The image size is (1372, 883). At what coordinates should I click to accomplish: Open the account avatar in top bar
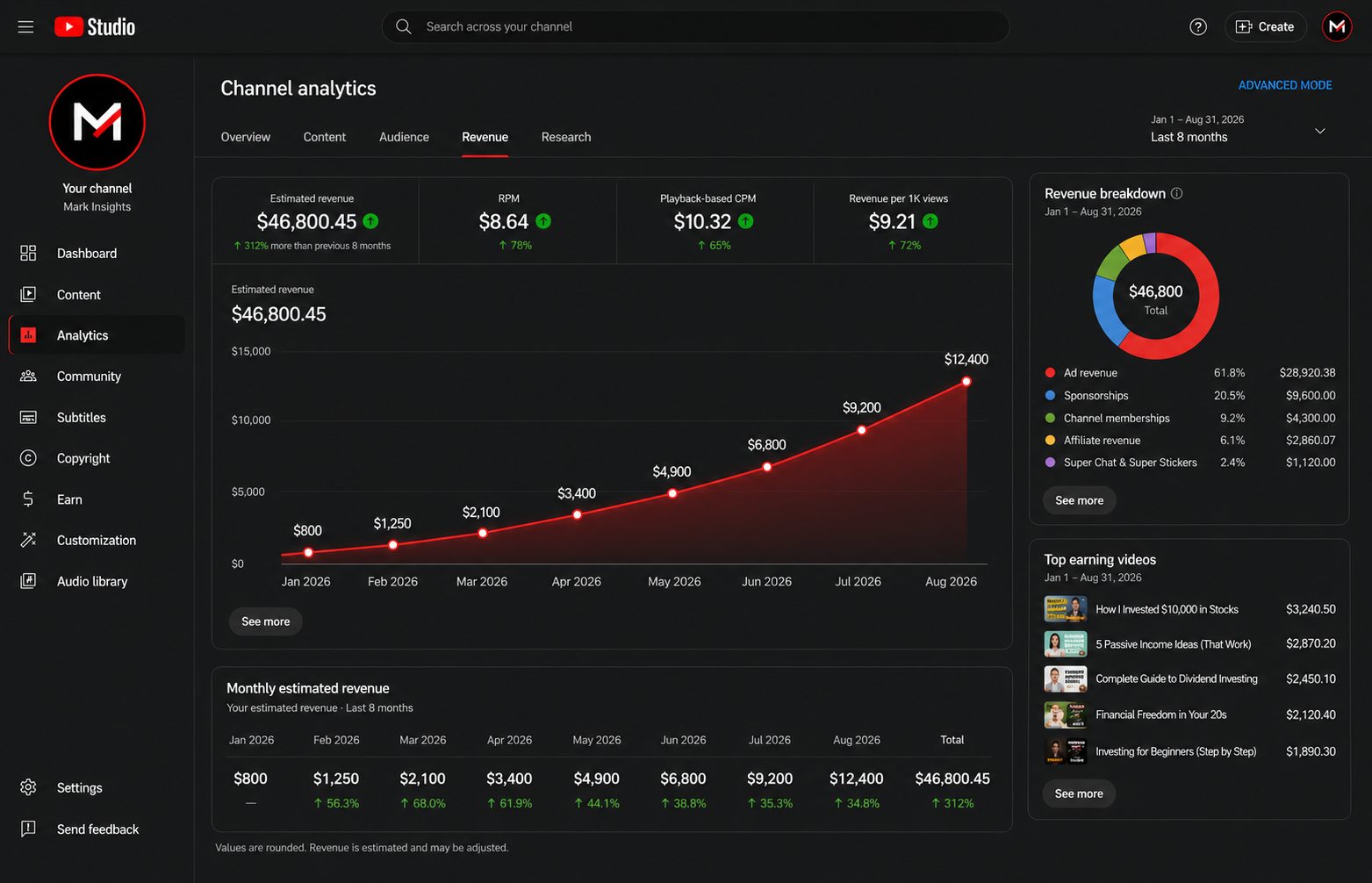coord(1337,27)
